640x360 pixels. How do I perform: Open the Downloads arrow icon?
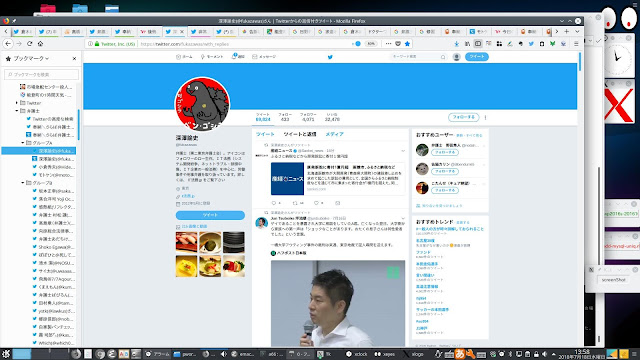click(x=456, y=44)
